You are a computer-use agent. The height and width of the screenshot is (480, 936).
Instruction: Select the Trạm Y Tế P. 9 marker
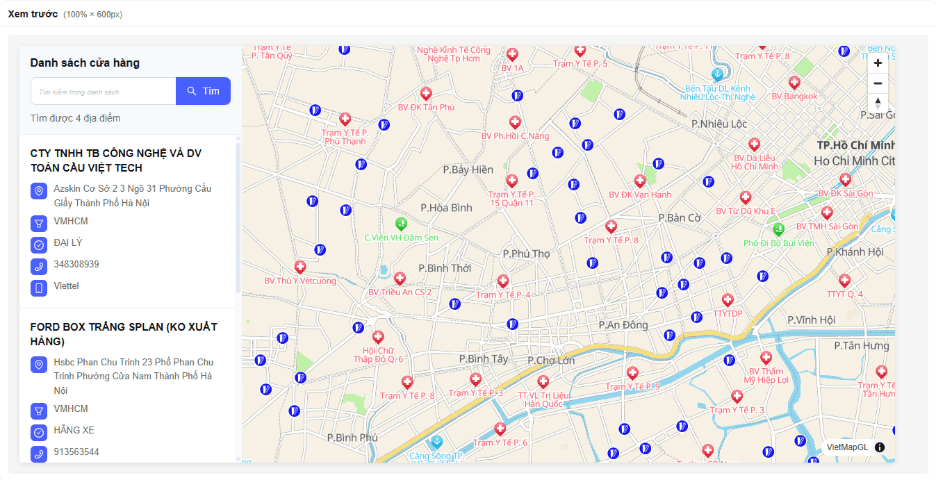[633, 373]
